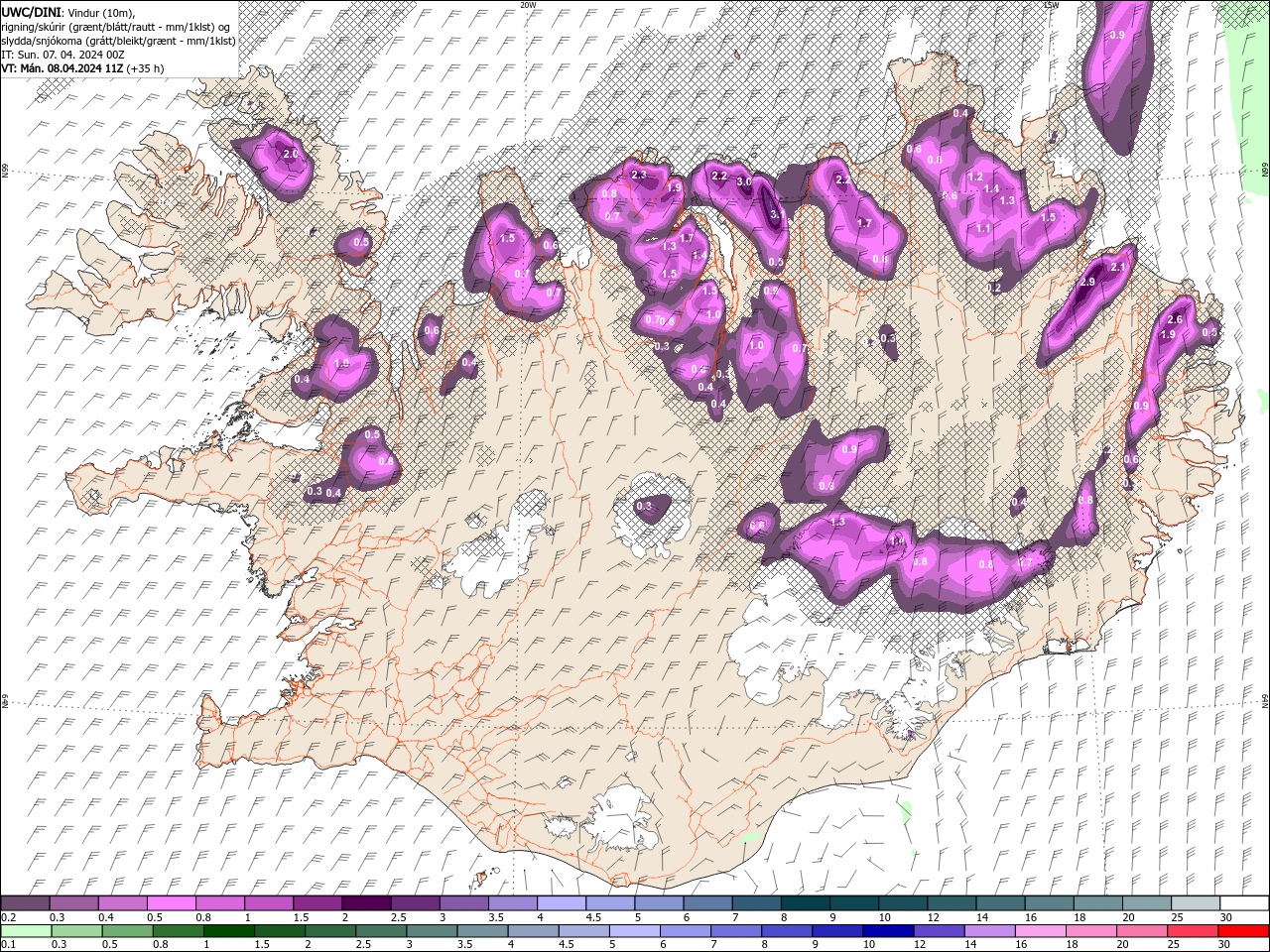The width and height of the screenshot is (1270, 952).
Task: Click the "2.6" snowfall value near the east coast
Action: point(1176,319)
